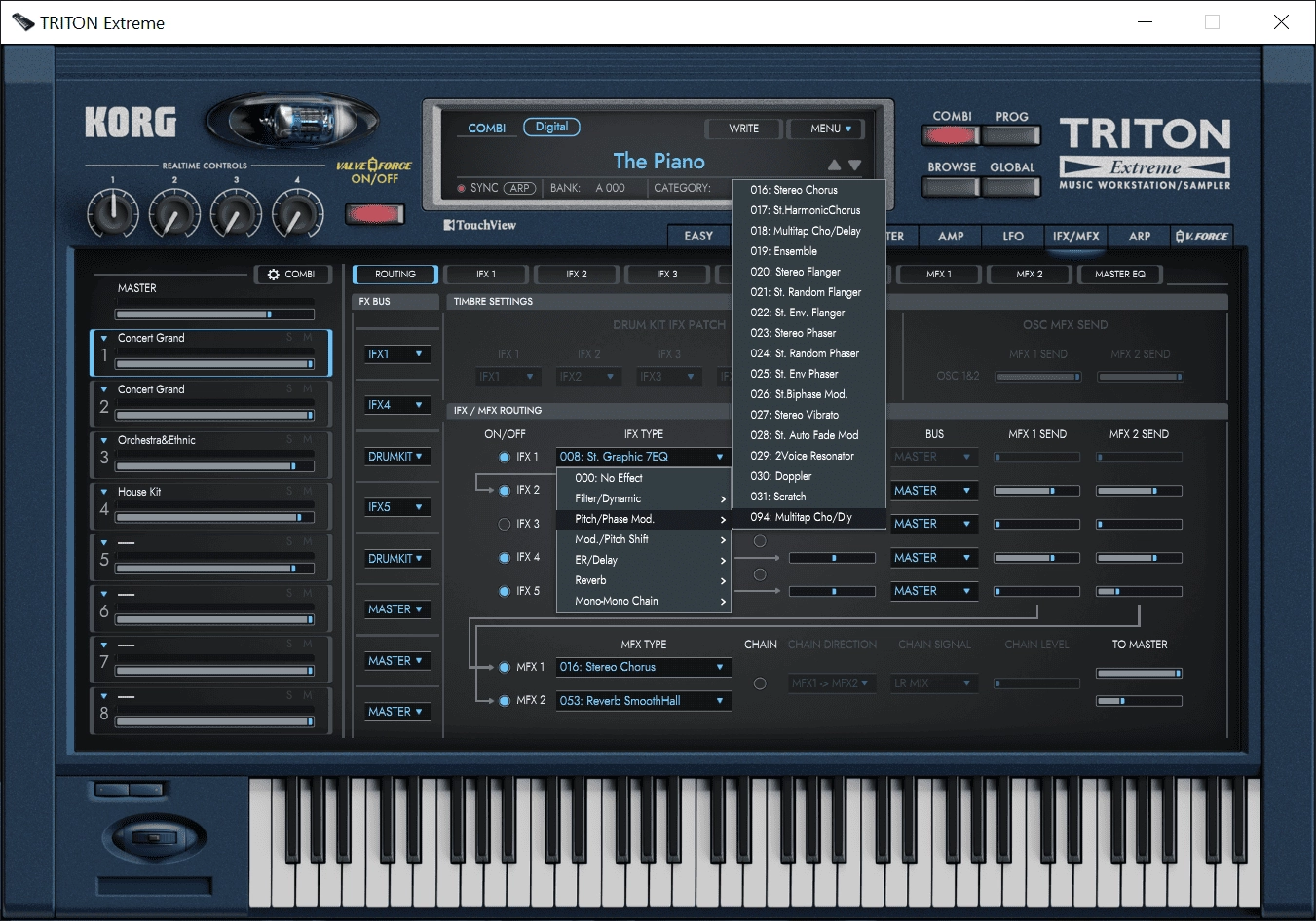The width and height of the screenshot is (1316, 921).
Task: Toggle the Valve Force ON/OFF red button
Action: [x=375, y=214]
